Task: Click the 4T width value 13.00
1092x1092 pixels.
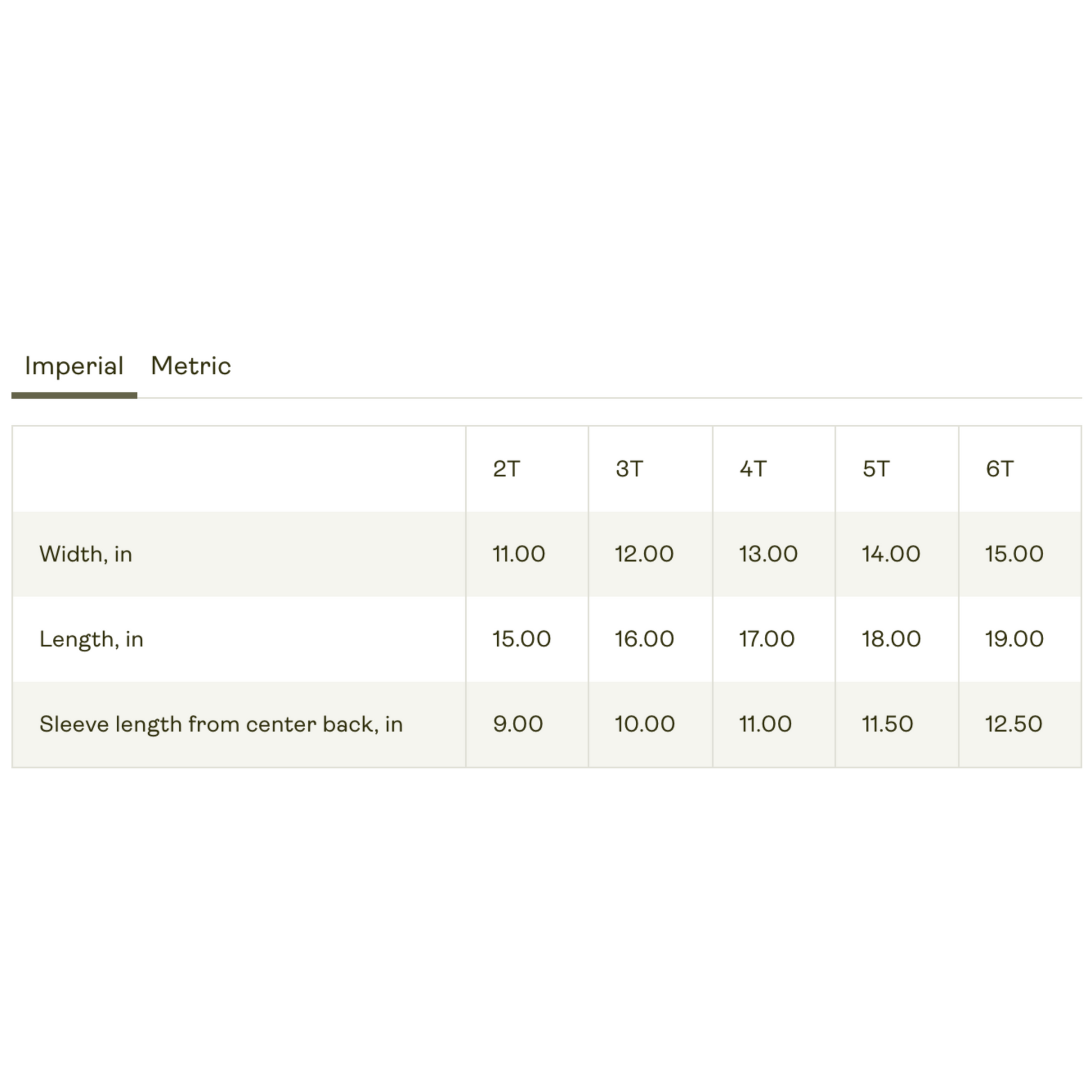Action: pos(768,554)
